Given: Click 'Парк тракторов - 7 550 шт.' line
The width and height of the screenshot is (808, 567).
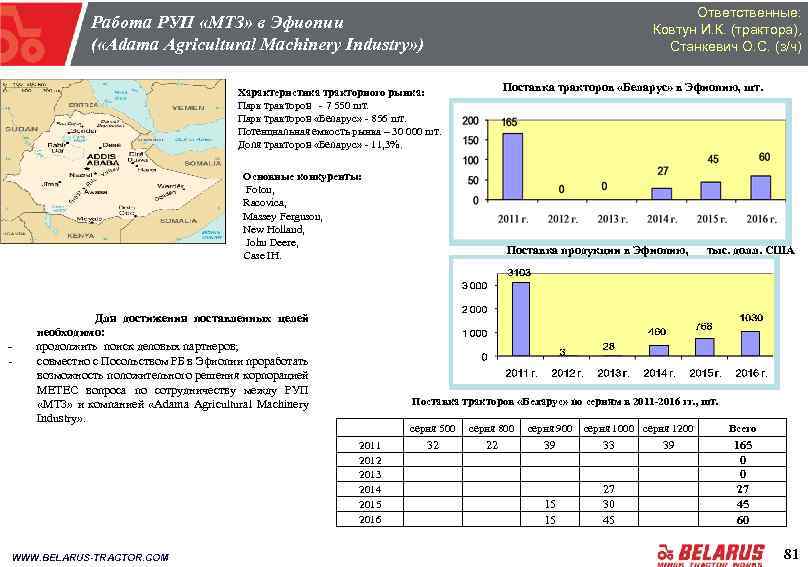Looking at the screenshot, I should 303,106.
